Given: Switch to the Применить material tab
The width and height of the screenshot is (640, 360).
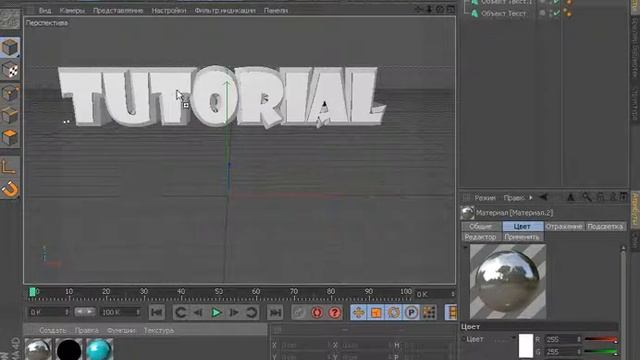Looking at the screenshot, I should coord(522,237).
